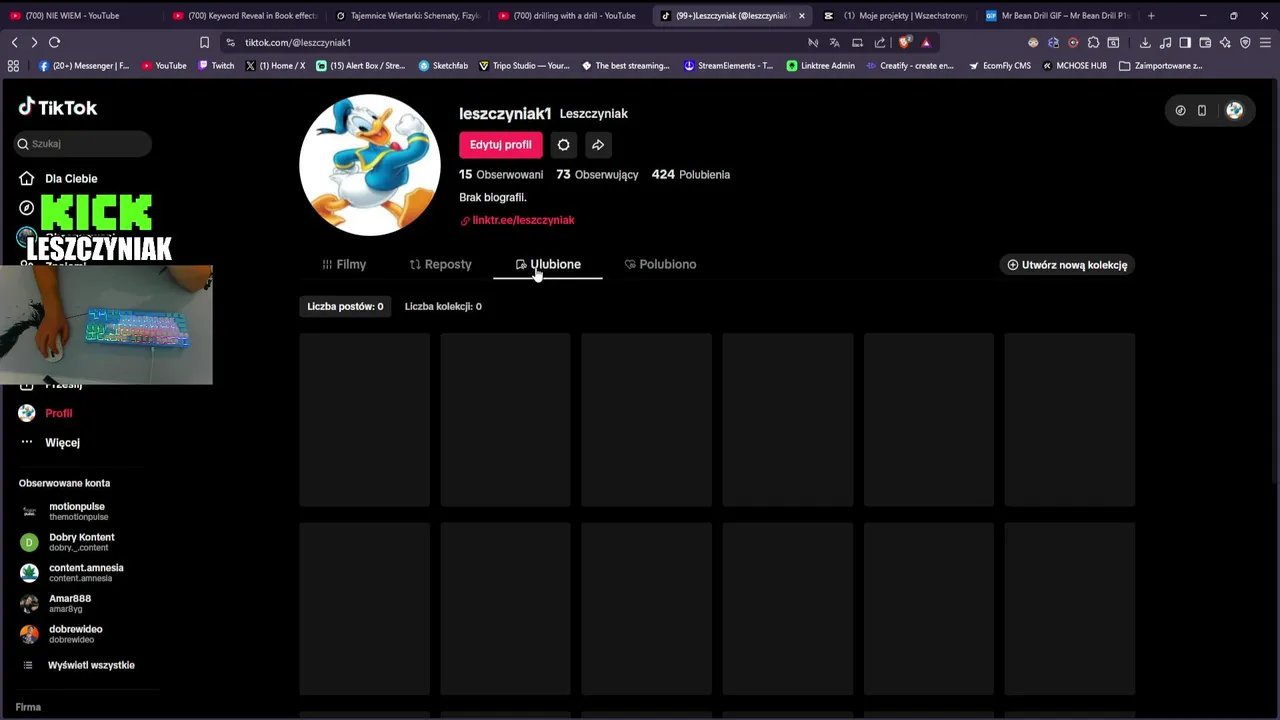Click the phone app icon top-right
The width and height of the screenshot is (1280, 720).
pos(1202,111)
